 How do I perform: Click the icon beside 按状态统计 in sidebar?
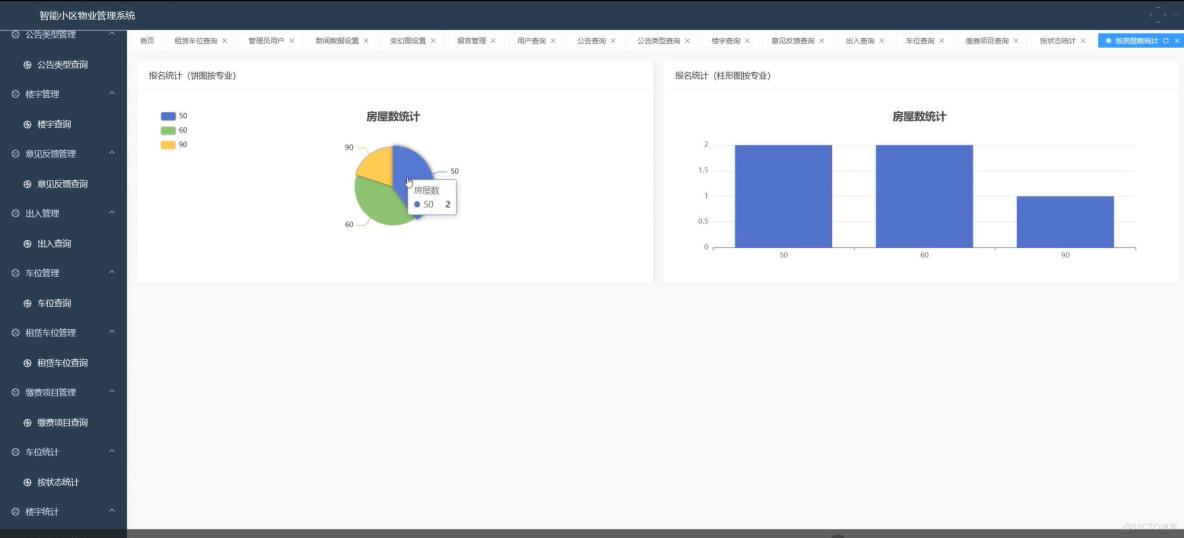click(x=28, y=482)
